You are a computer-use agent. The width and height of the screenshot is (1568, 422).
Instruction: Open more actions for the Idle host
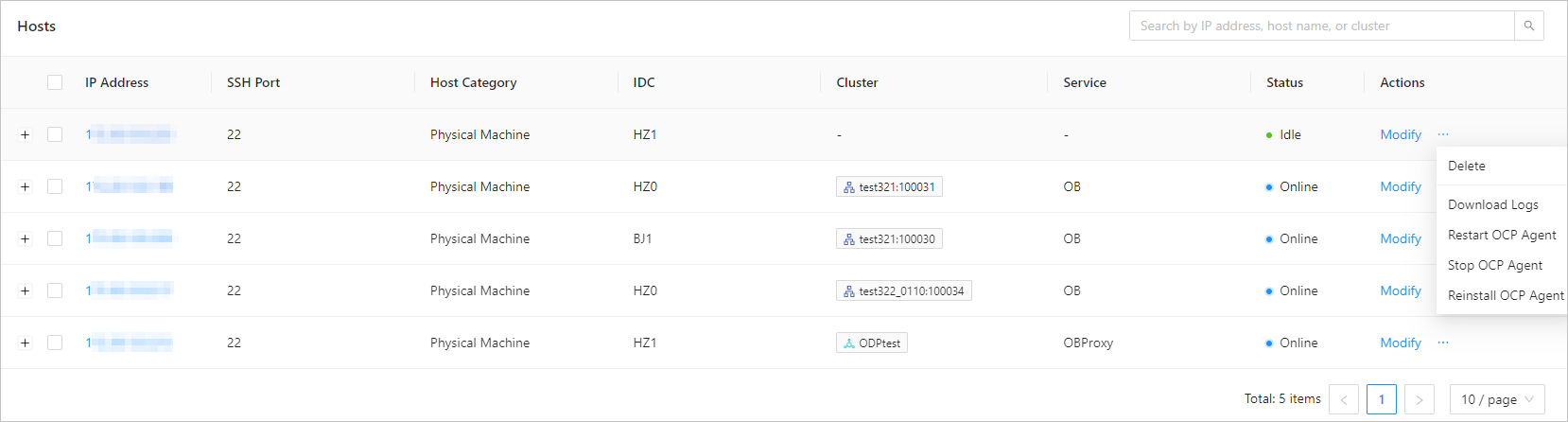click(x=1442, y=134)
